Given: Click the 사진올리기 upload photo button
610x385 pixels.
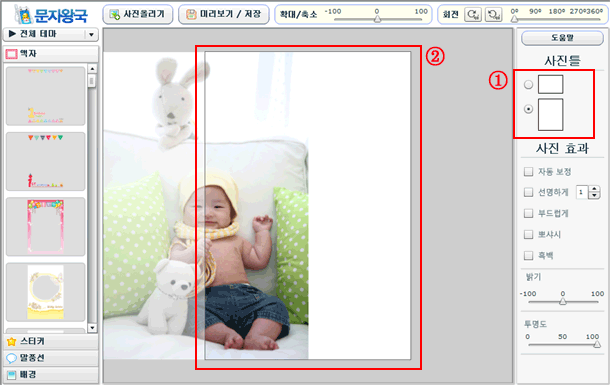Looking at the screenshot, I should pos(138,14).
